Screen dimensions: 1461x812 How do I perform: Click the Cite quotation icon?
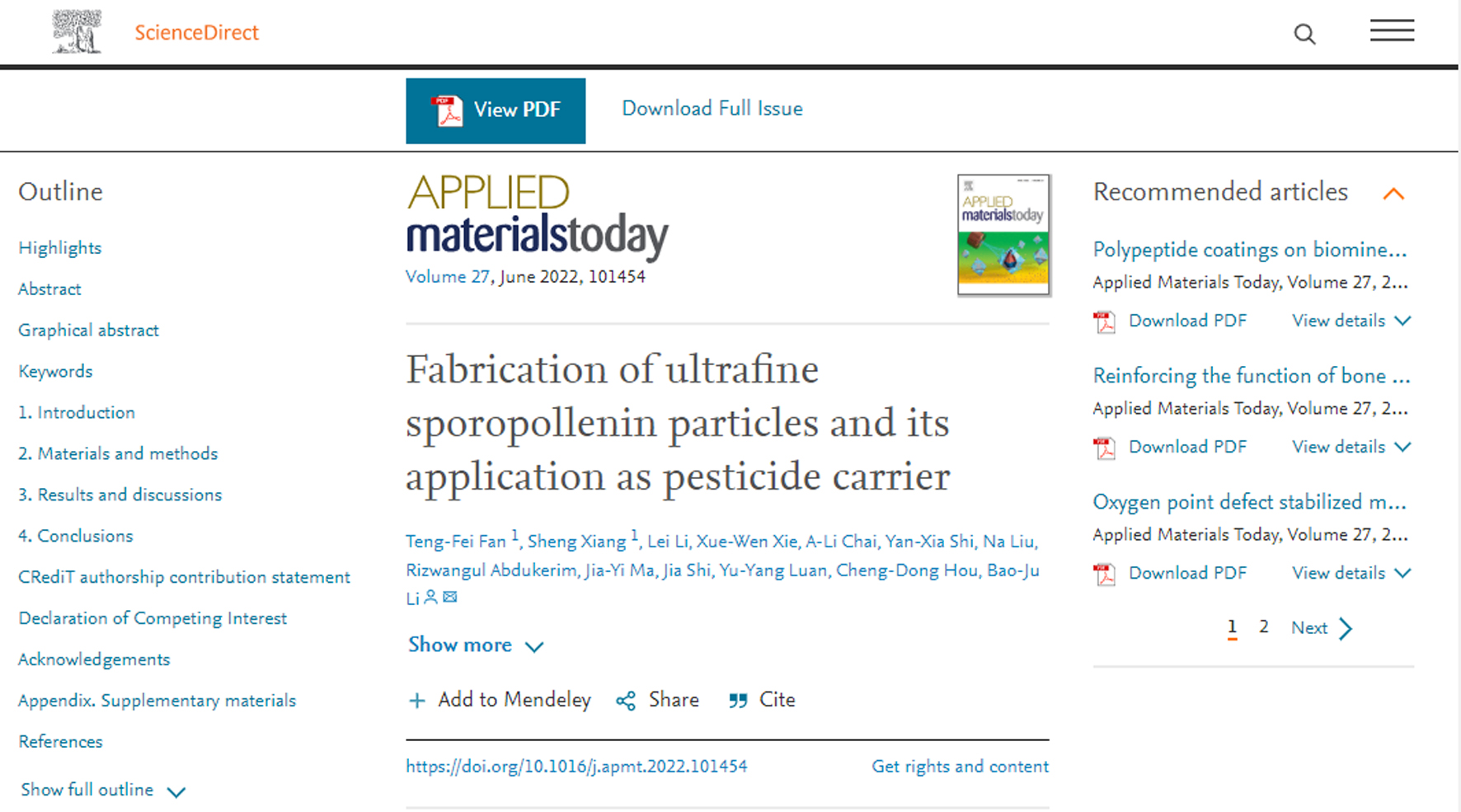pyautogui.click(x=738, y=701)
